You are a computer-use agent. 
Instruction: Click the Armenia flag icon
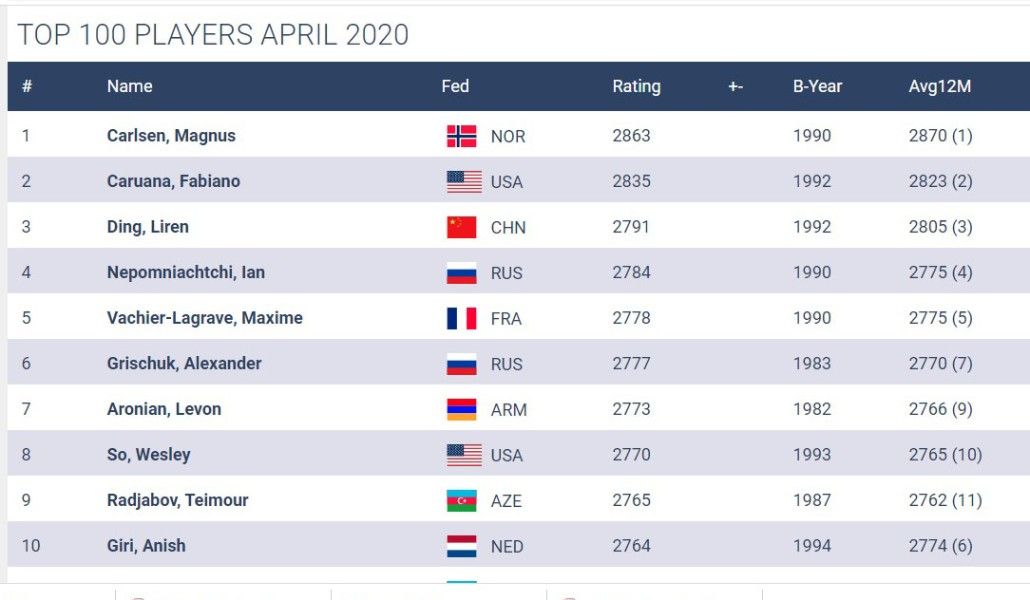pos(461,409)
